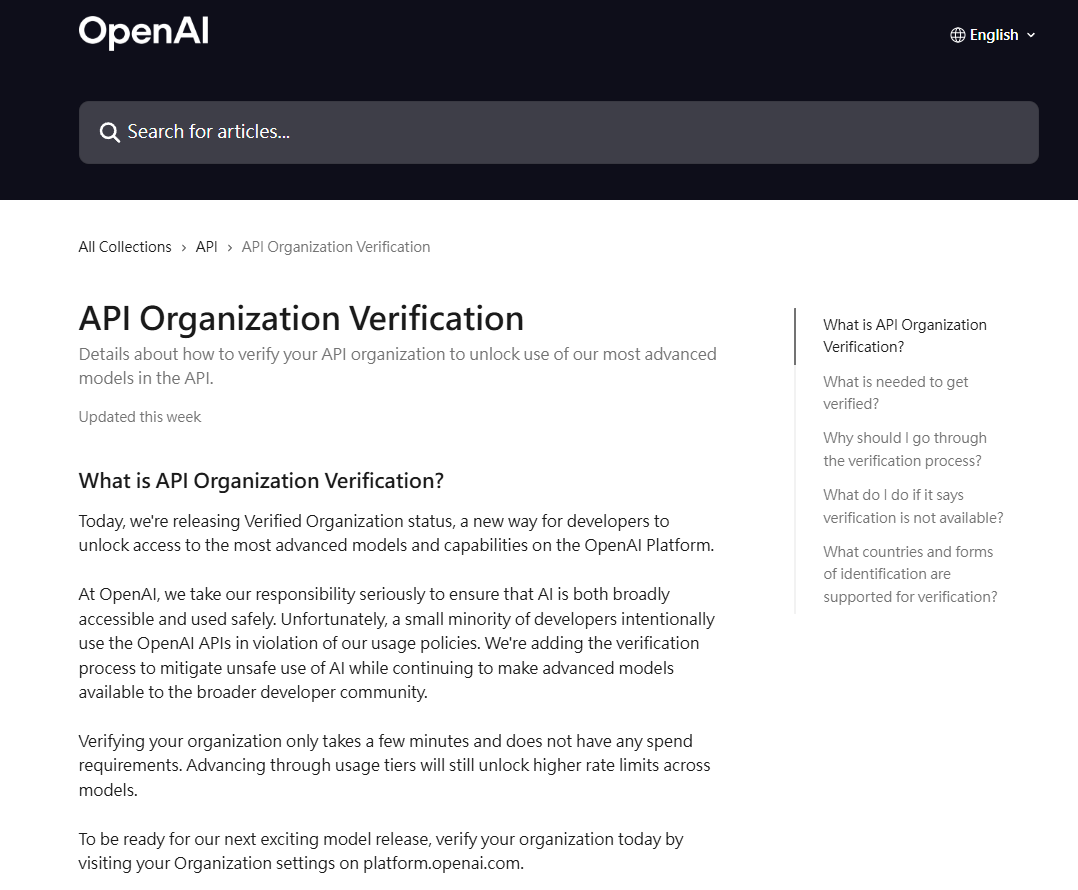
Task: Go to All Collections breadcrumb
Action: [125, 247]
